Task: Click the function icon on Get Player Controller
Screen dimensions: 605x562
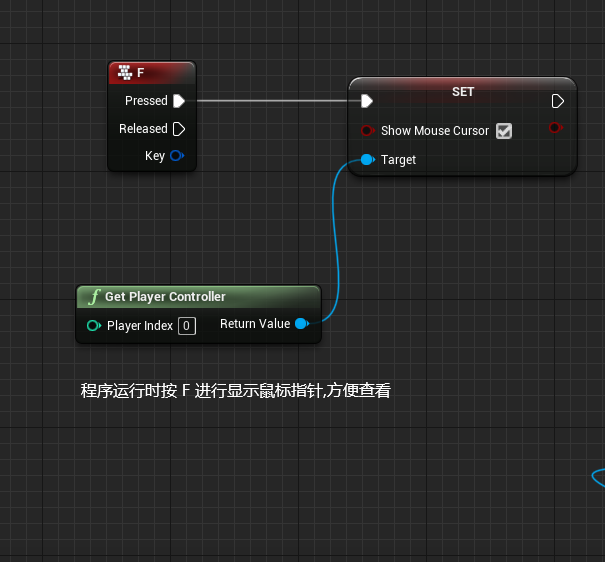Action: (x=95, y=297)
